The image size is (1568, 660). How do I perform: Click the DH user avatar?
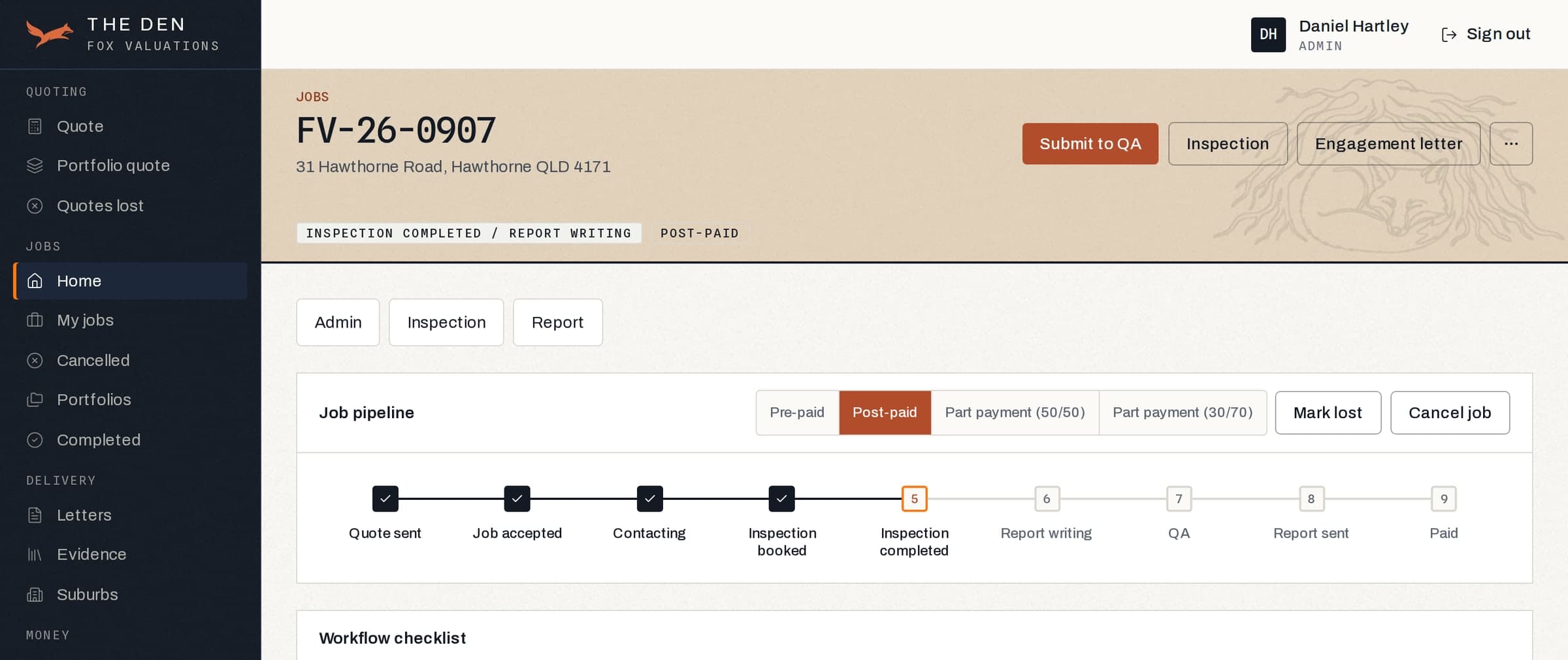coord(1268,35)
